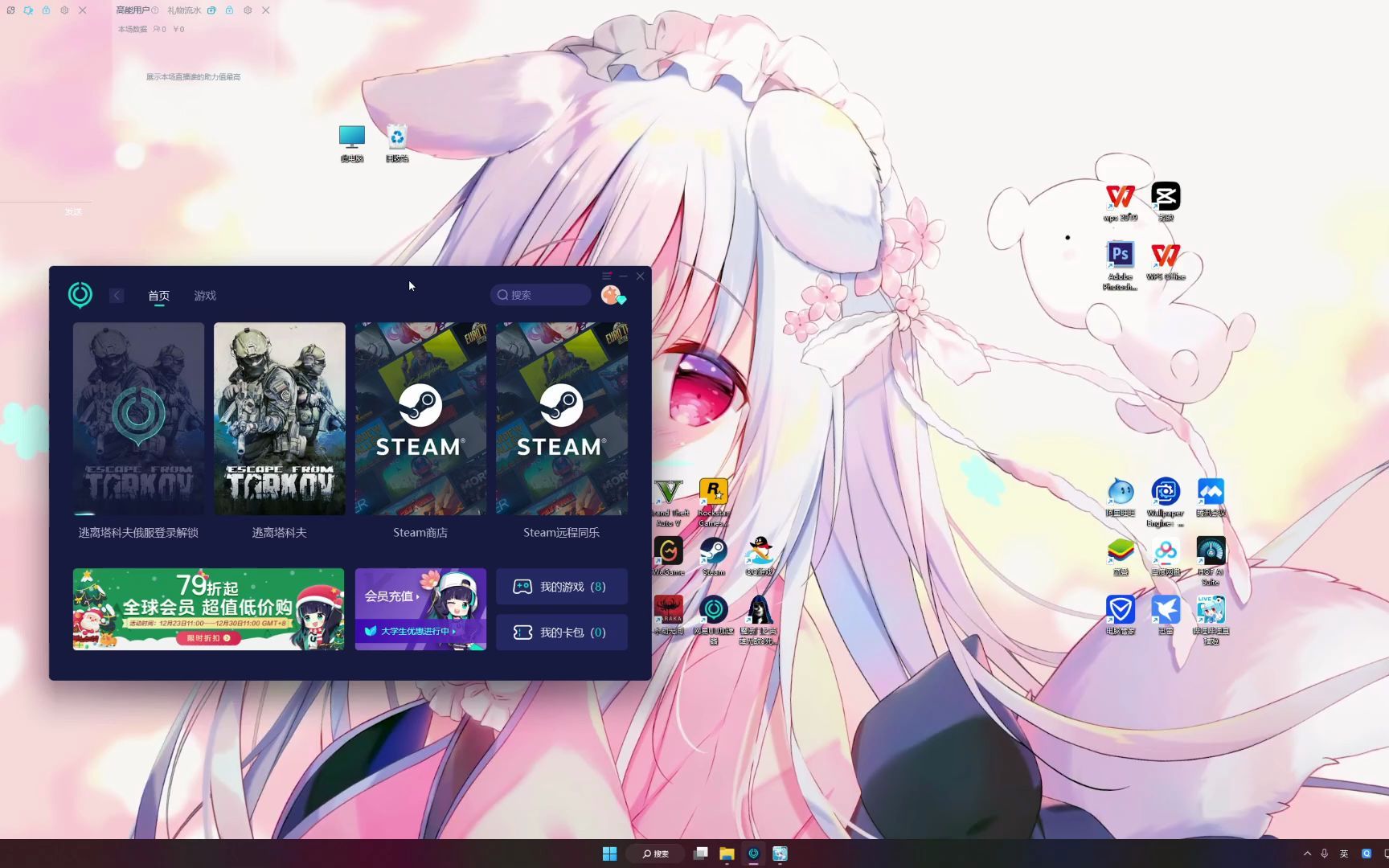Select the wps 2019 desktop shortcut

click(1121, 202)
